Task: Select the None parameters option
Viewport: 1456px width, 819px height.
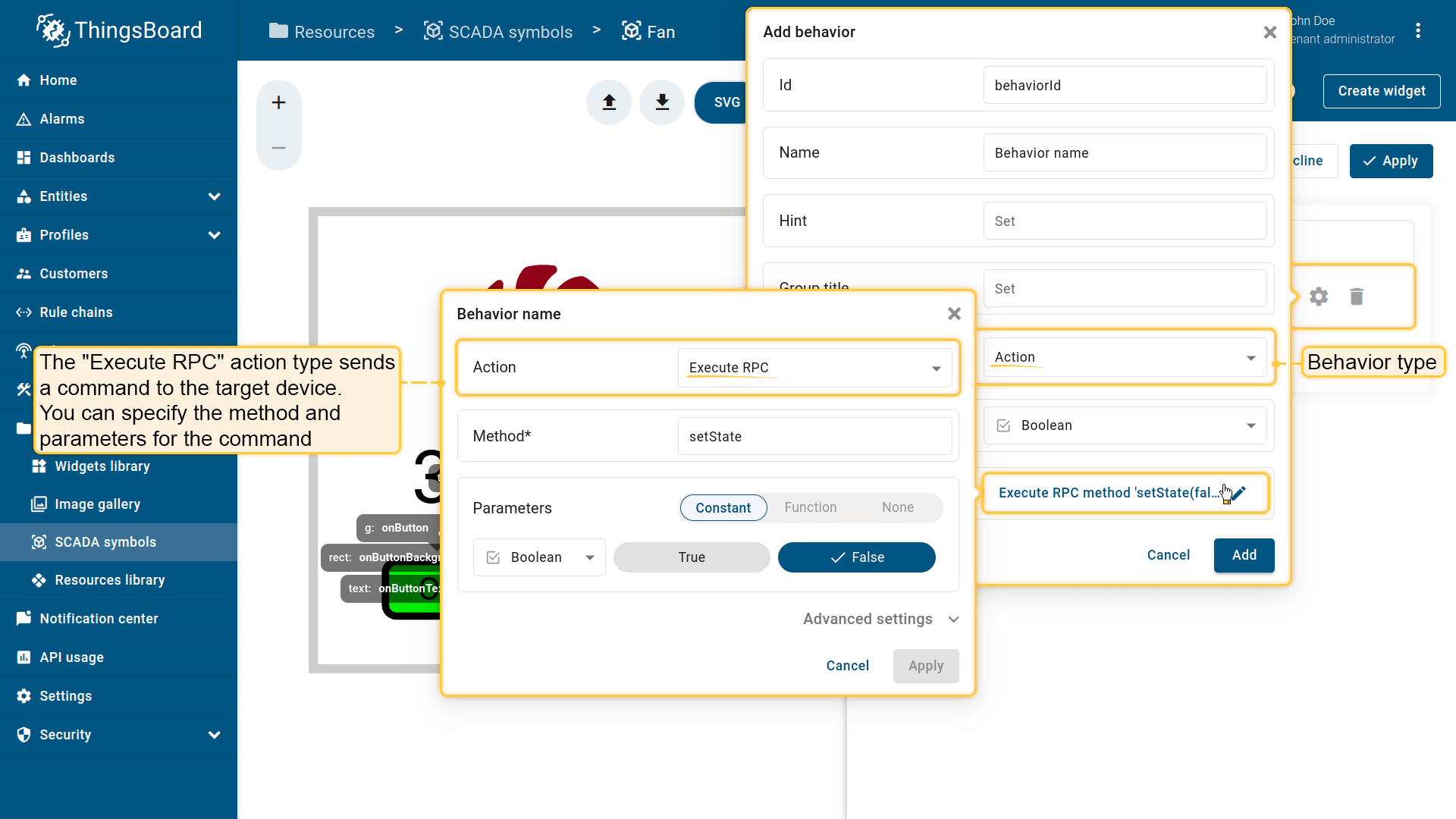Action: pos(897,507)
